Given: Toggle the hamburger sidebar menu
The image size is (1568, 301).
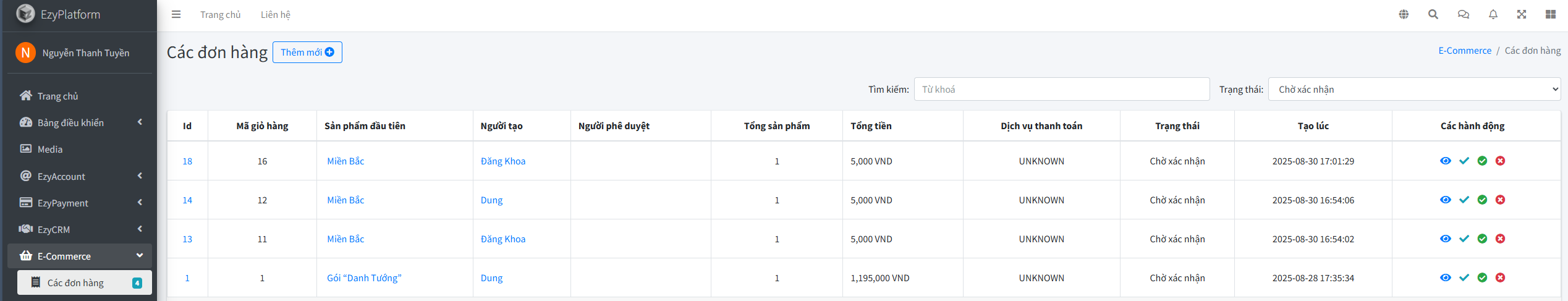Looking at the screenshot, I should pos(176,14).
